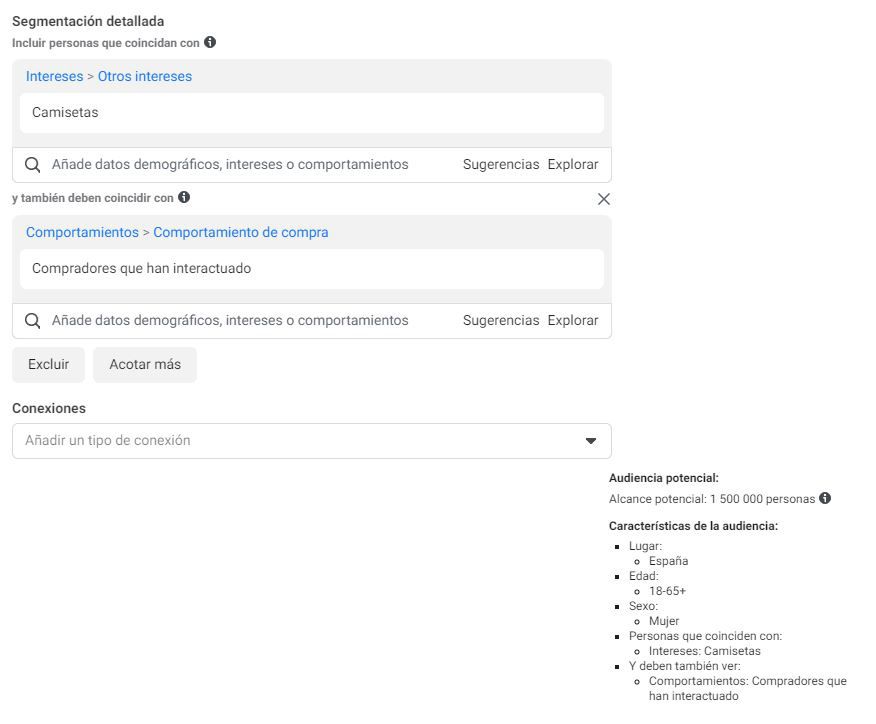Screen dimensions: 876x724
Task: Open the info tooltip next to potential reach
Action: click(x=824, y=498)
